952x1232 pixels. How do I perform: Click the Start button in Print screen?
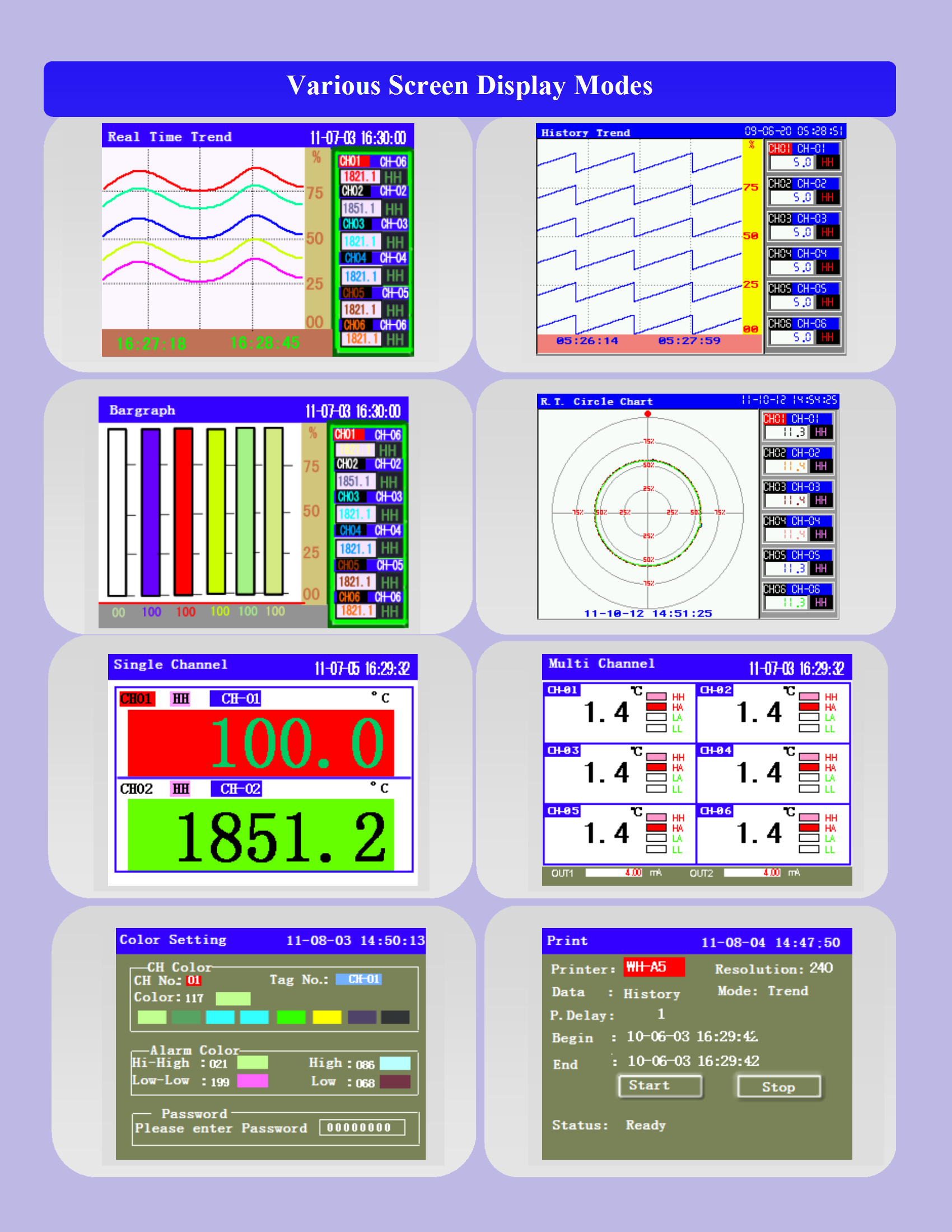pyautogui.click(x=660, y=1086)
